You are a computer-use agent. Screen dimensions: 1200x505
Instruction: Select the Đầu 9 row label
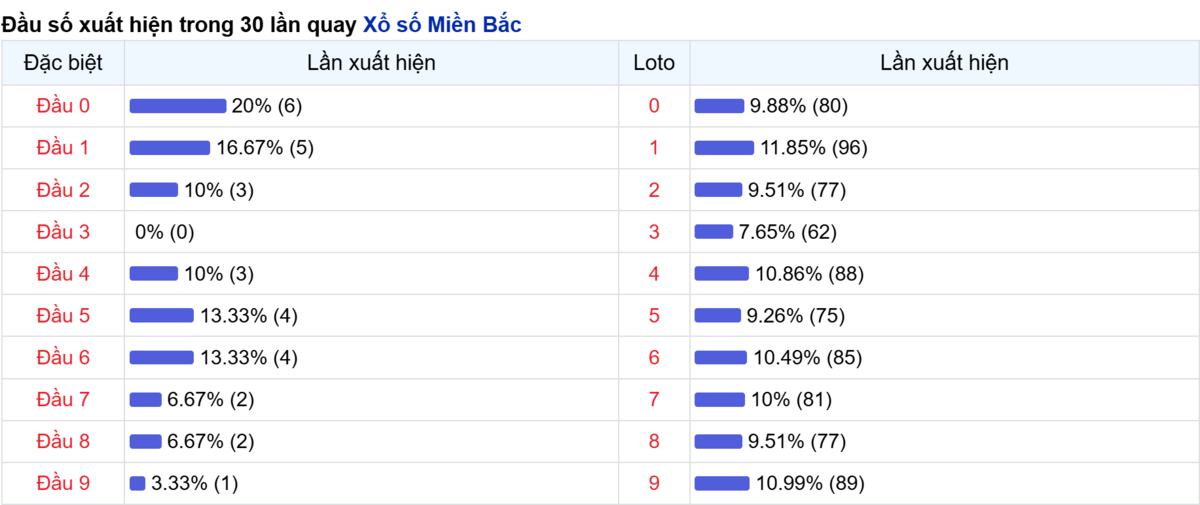click(63, 484)
